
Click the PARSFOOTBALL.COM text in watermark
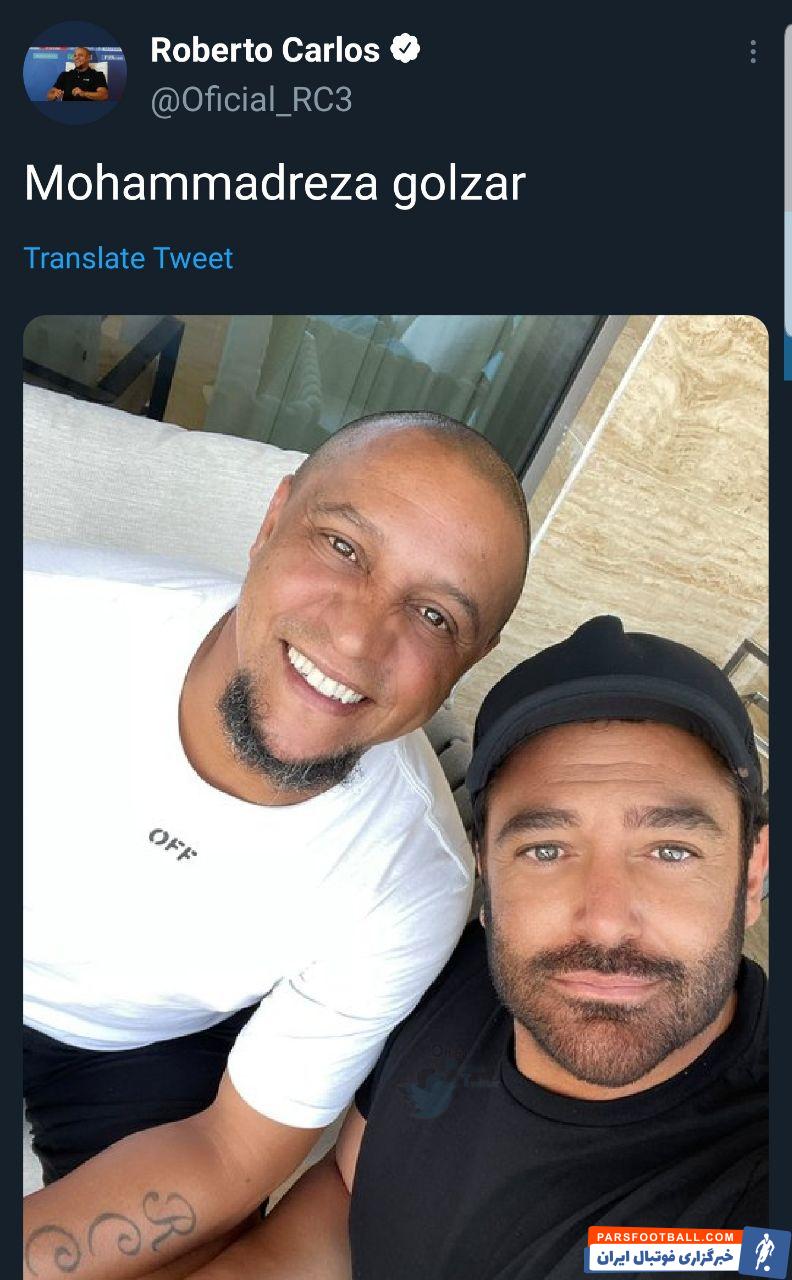(664, 1236)
